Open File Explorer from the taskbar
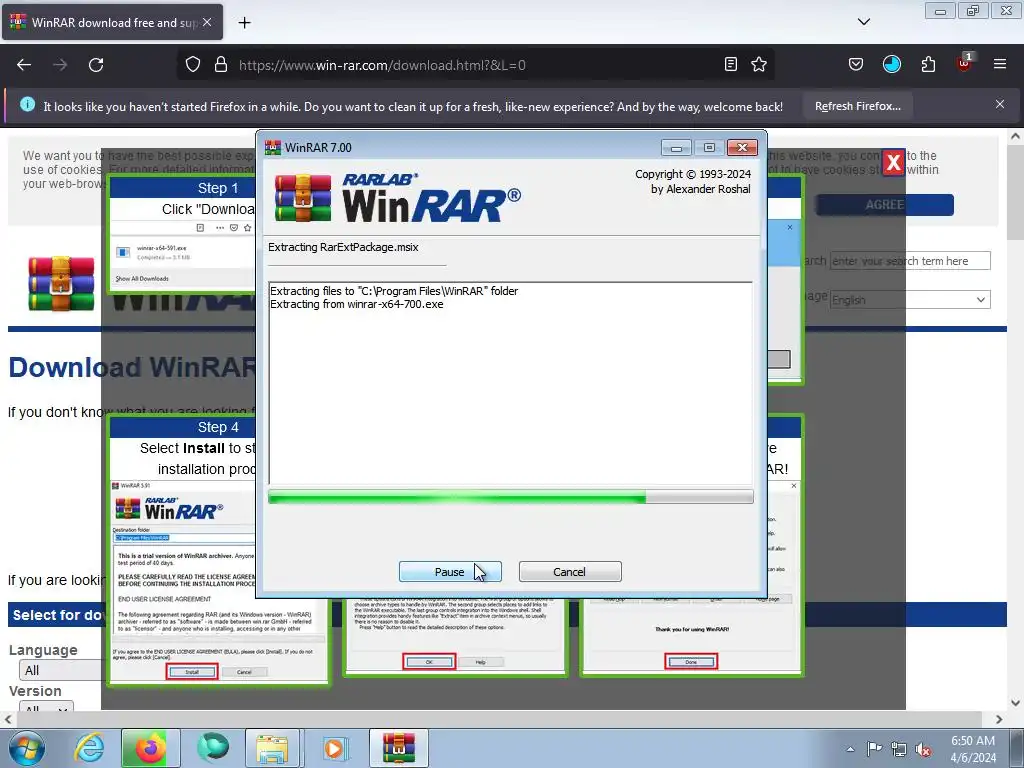The height and width of the screenshot is (768, 1024). click(x=272, y=748)
